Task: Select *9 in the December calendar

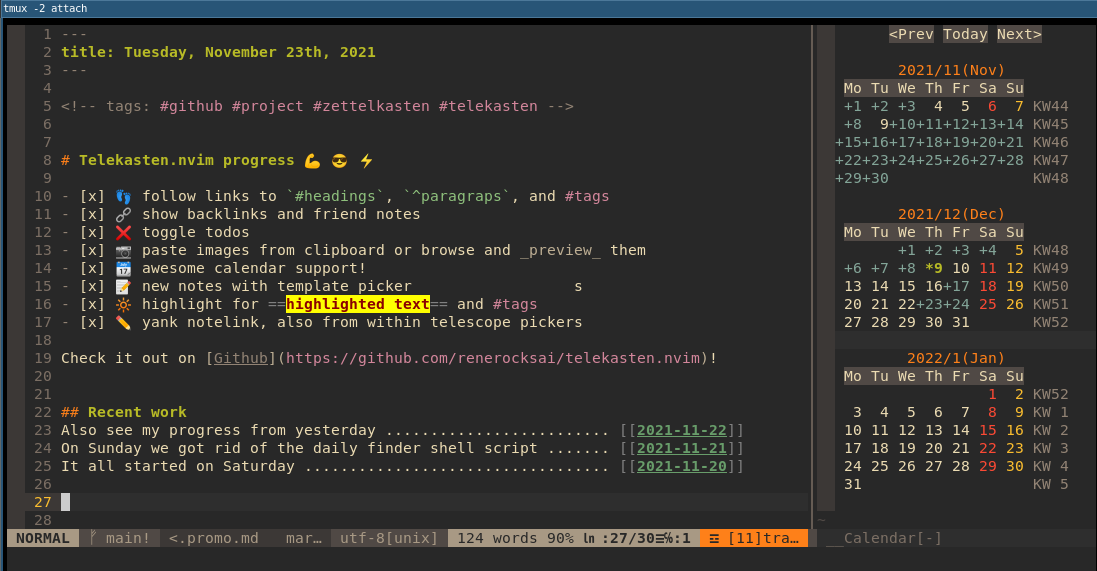Action: (x=933, y=269)
